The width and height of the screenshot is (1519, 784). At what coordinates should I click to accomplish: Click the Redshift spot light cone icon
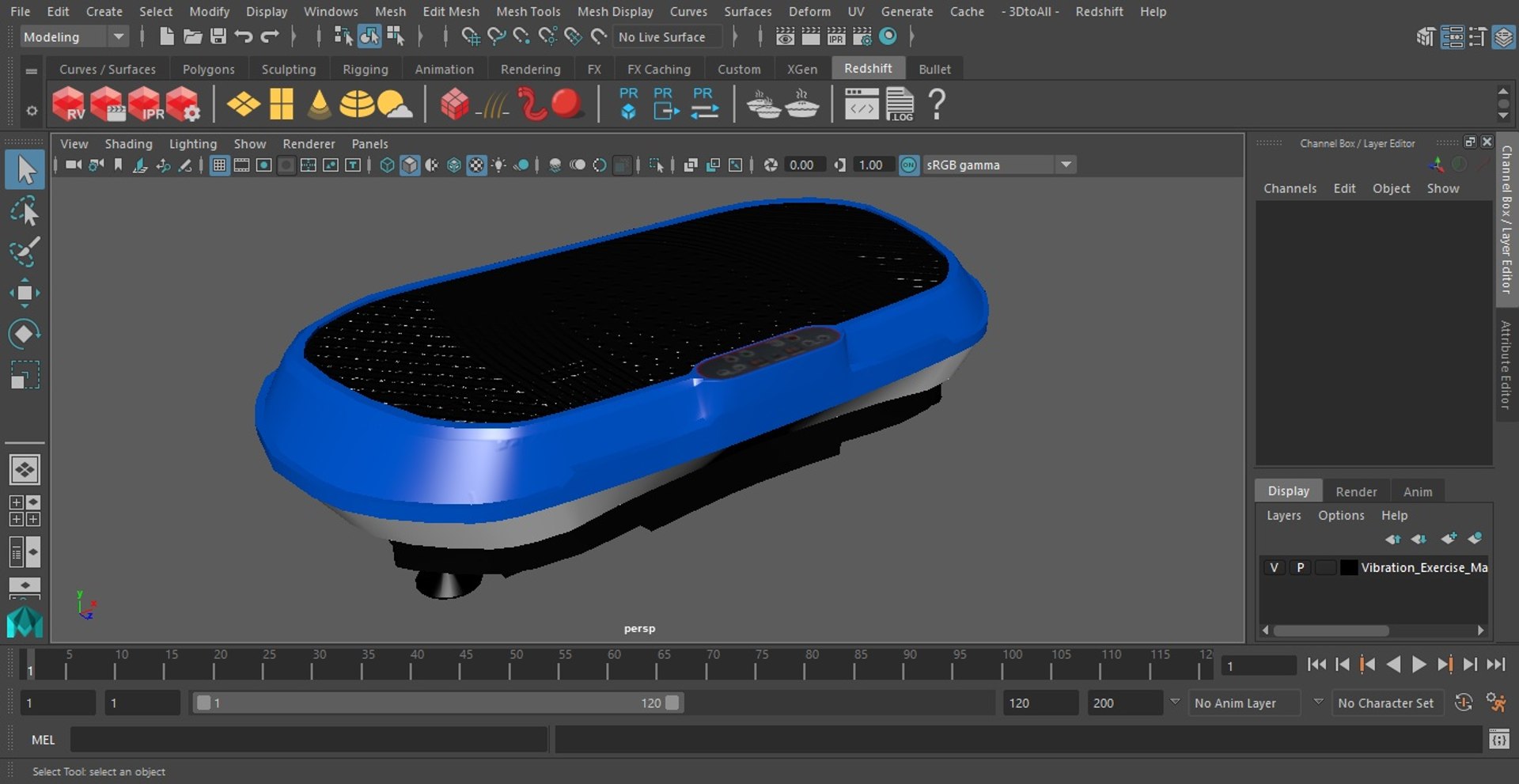coord(319,104)
